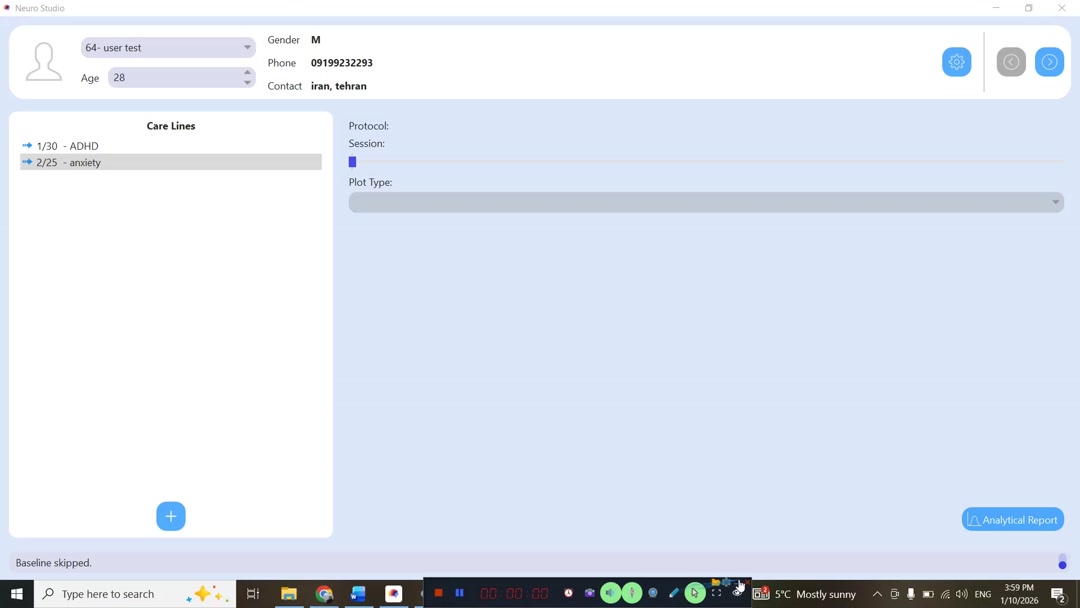Open the Windows Start menu
The height and width of the screenshot is (608, 1080).
click(17, 594)
